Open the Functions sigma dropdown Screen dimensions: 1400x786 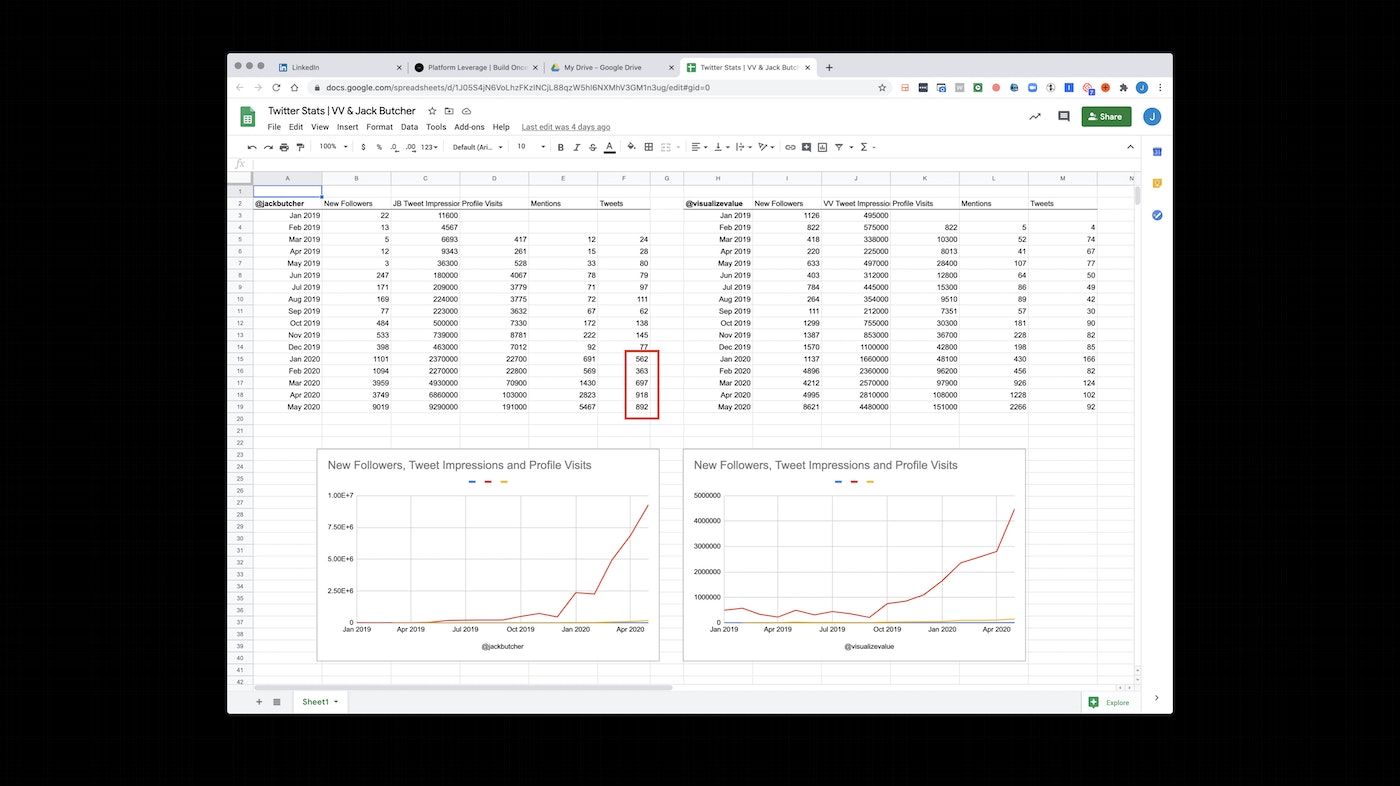click(866, 147)
